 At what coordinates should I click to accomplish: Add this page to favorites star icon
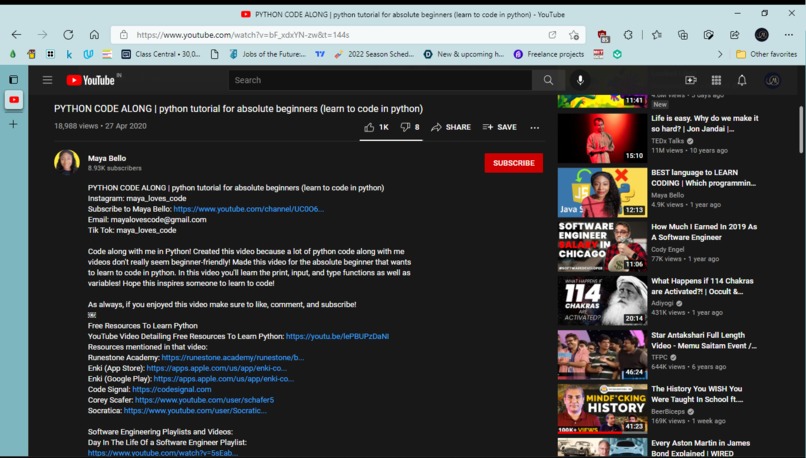[574, 35]
